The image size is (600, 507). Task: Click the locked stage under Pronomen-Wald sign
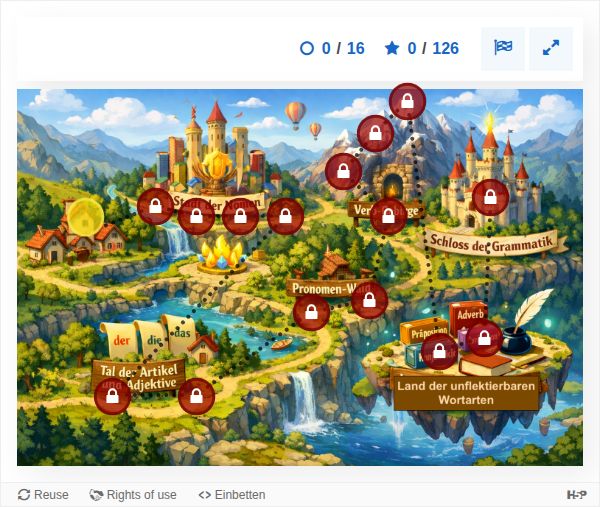(x=311, y=312)
